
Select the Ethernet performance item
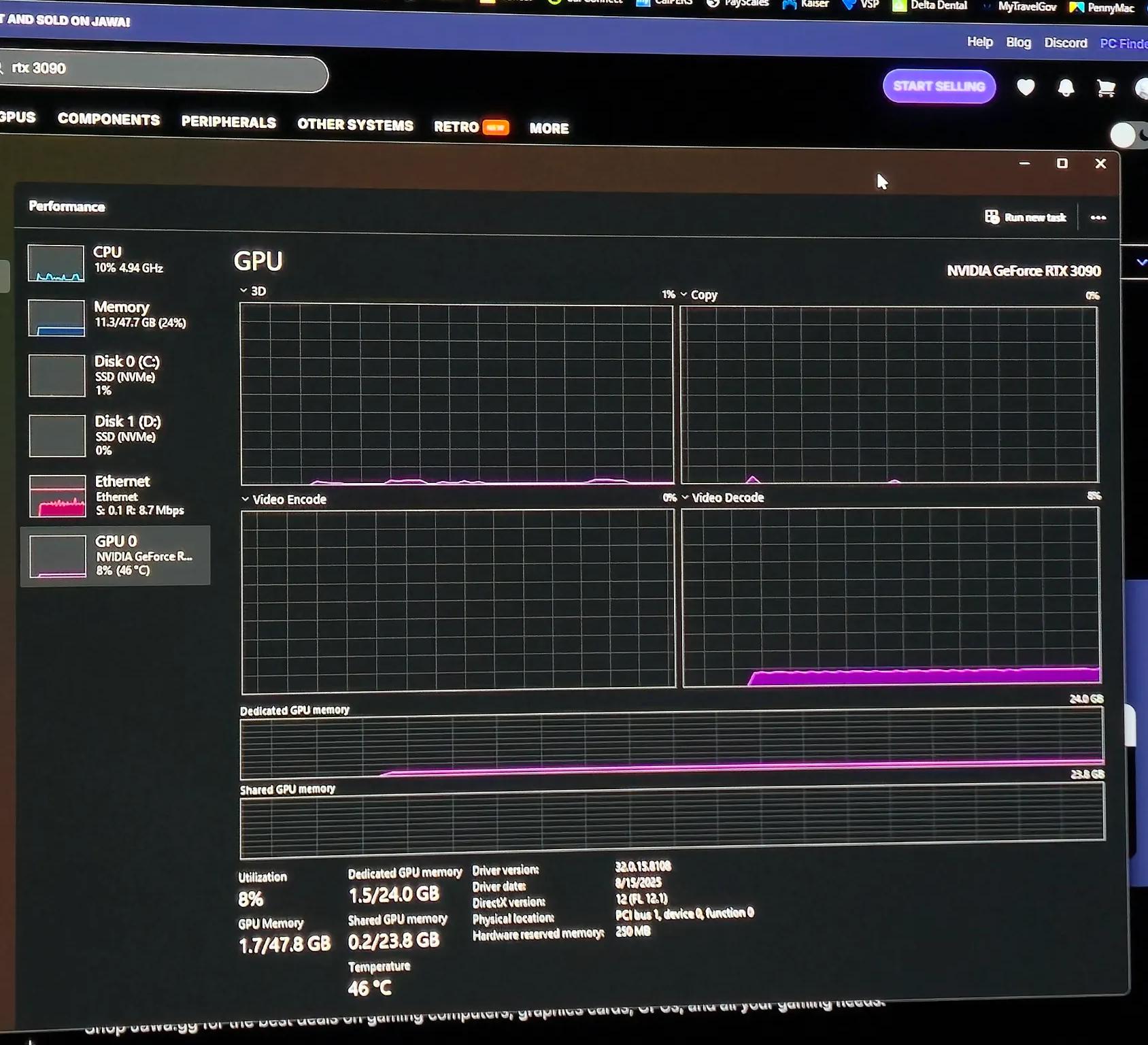(x=114, y=495)
